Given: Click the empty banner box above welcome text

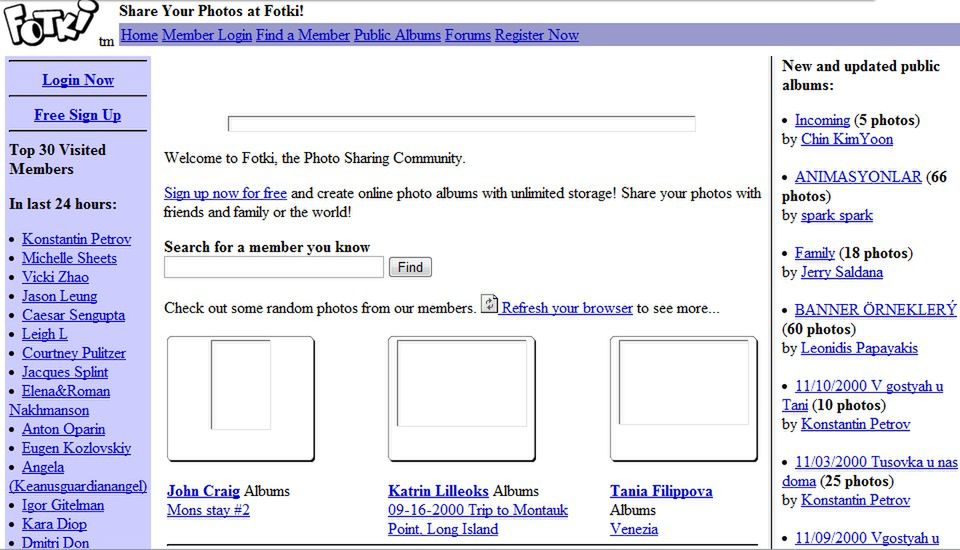Looking at the screenshot, I should point(462,124).
